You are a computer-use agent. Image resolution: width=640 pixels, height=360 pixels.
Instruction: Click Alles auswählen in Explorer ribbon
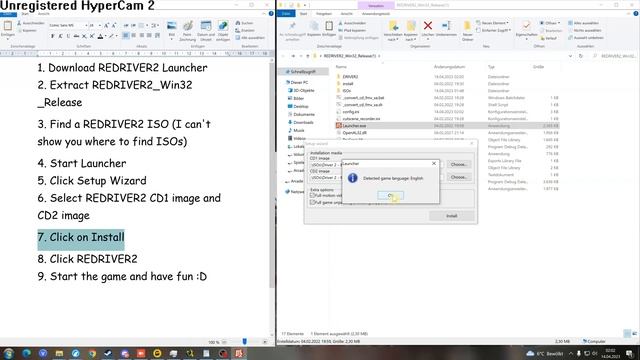tap(584, 23)
